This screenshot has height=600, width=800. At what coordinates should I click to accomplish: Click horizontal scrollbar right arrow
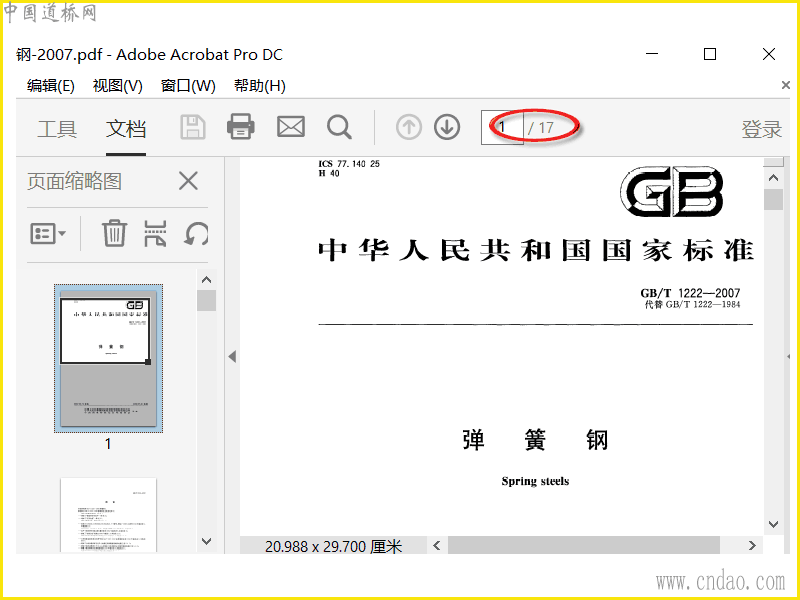[752, 545]
